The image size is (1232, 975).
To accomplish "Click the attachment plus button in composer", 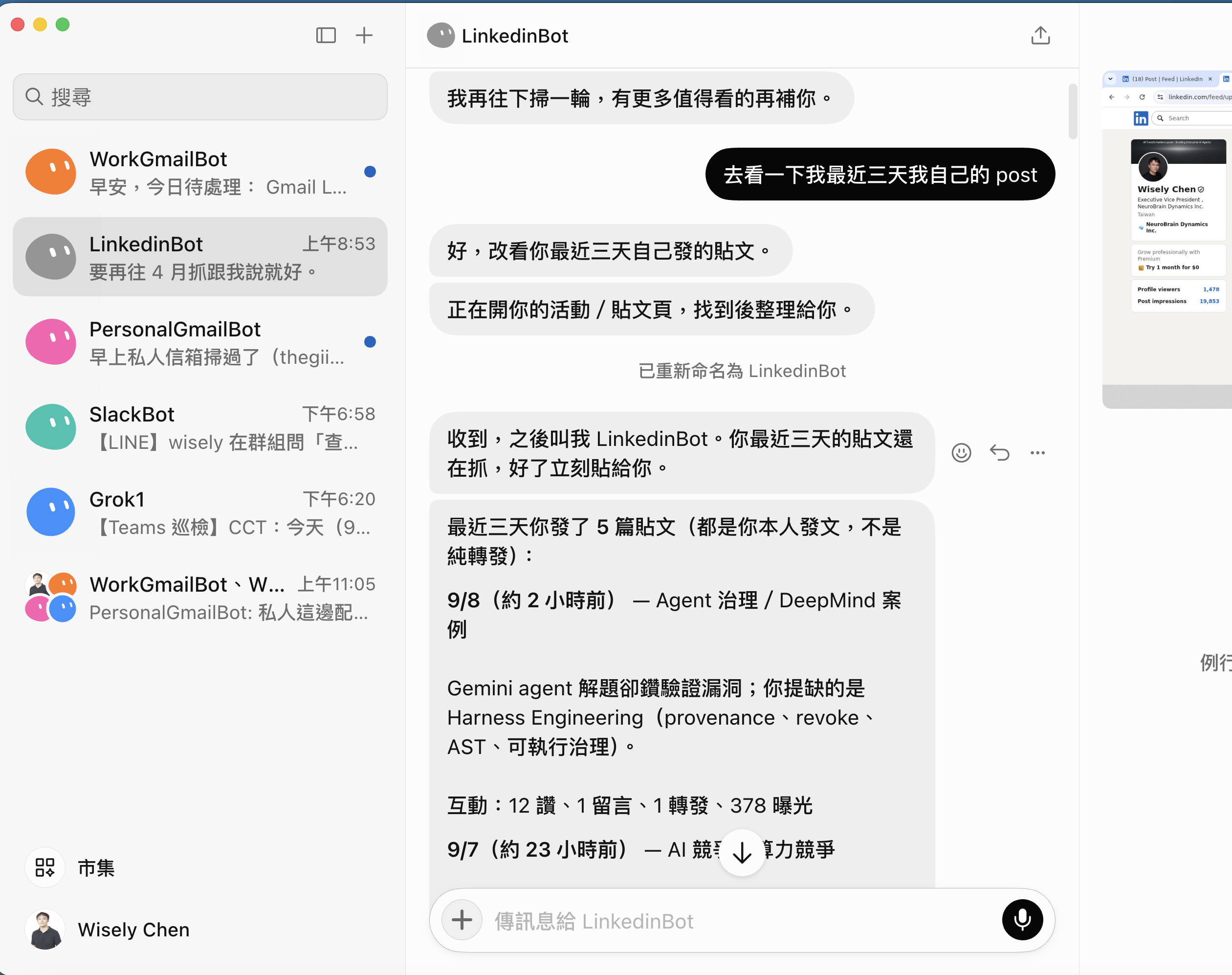I will point(462,920).
